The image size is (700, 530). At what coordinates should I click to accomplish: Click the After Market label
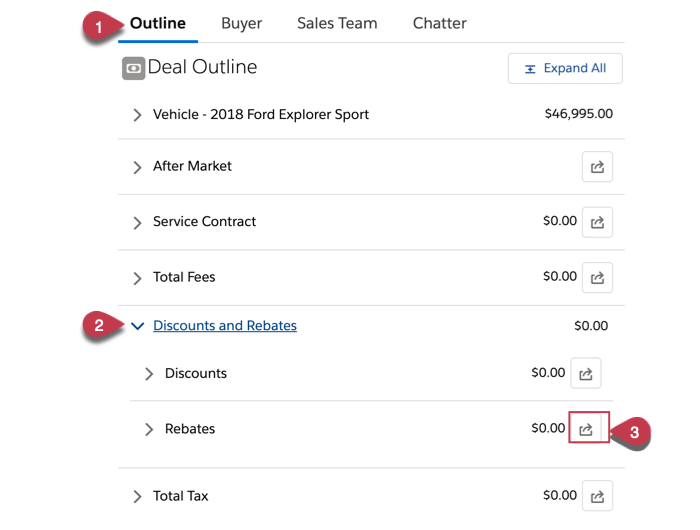tap(192, 166)
